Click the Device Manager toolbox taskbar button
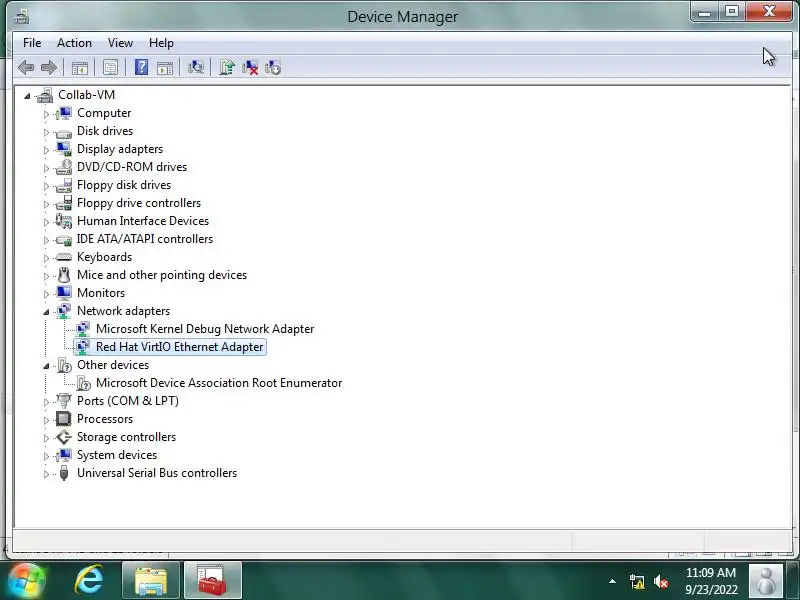Screen dimensions: 800x600 (x=212, y=581)
